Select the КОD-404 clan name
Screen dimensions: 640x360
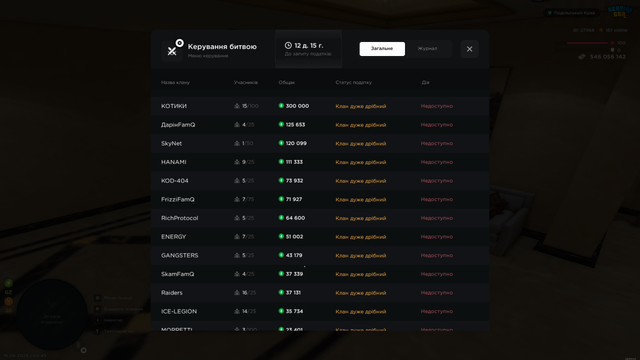tap(175, 181)
